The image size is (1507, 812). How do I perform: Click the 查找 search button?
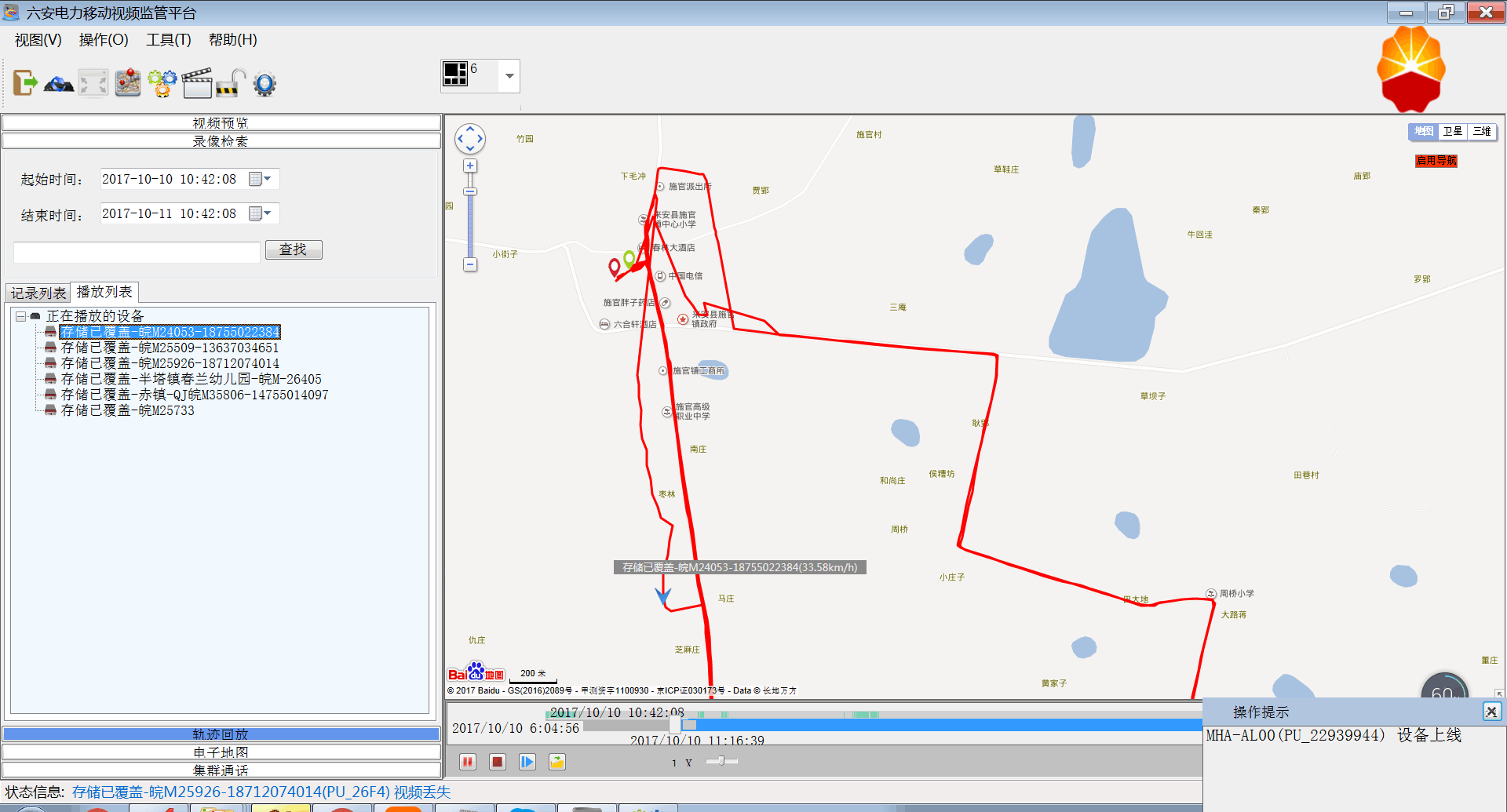[294, 249]
